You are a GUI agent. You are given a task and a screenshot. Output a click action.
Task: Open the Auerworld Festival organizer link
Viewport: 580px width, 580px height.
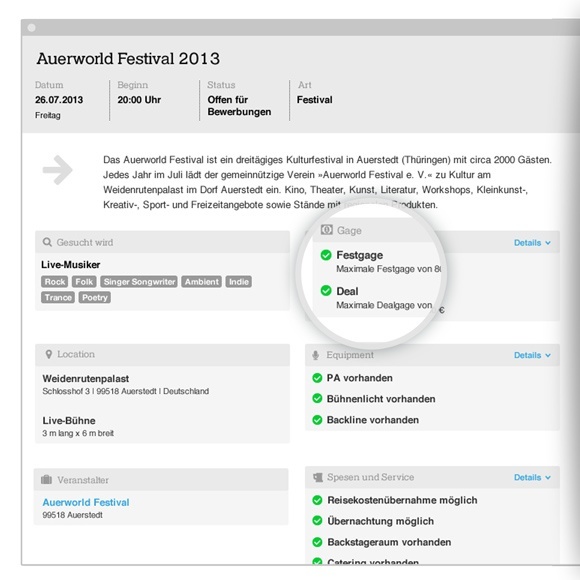pyautogui.click(x=86, y=502)
